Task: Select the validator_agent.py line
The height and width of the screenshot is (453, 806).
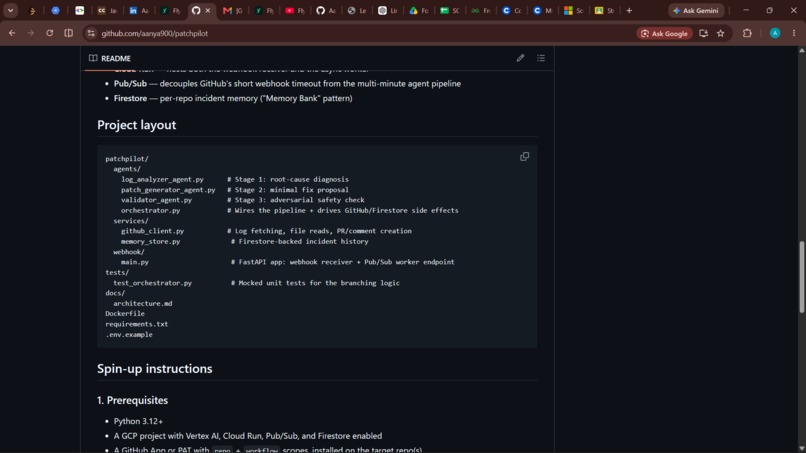Action: click(x=243, y=200)
